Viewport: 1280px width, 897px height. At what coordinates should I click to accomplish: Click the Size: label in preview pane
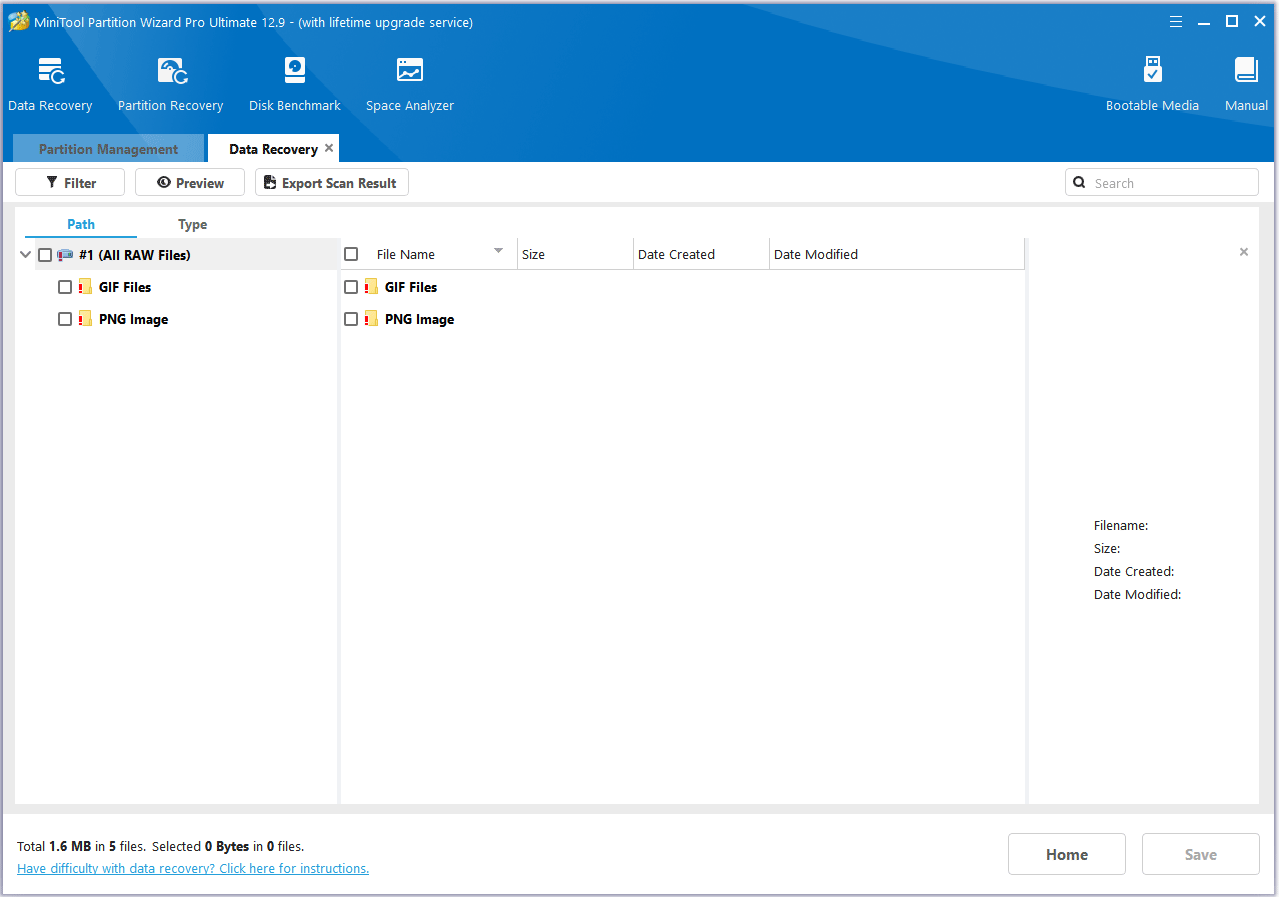(x=1107, y=548)
